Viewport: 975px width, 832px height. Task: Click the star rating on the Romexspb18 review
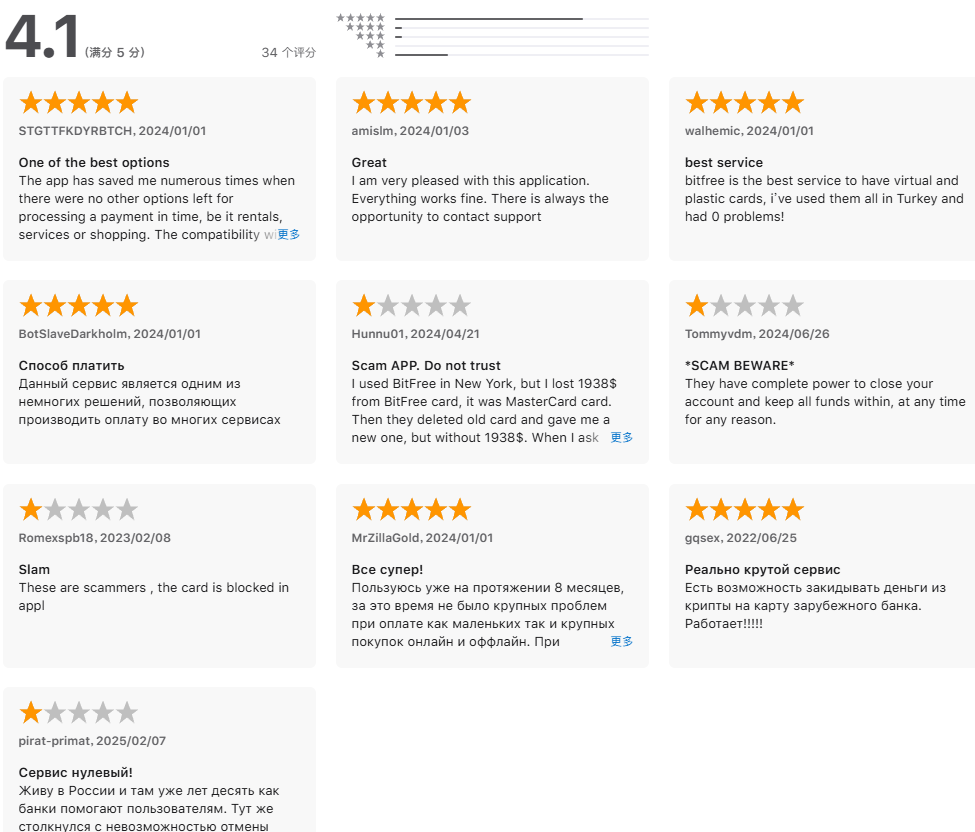click(78, 510)
